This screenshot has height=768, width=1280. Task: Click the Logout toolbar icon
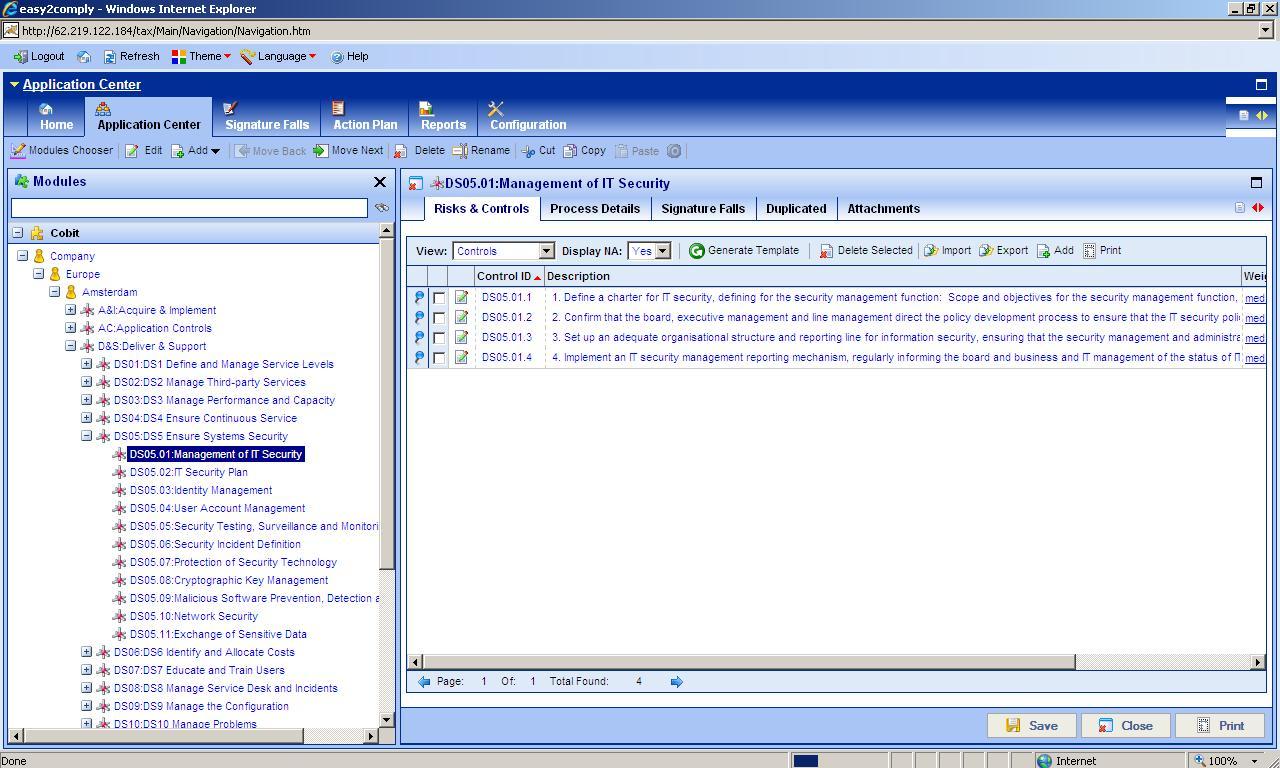point(20,57)
